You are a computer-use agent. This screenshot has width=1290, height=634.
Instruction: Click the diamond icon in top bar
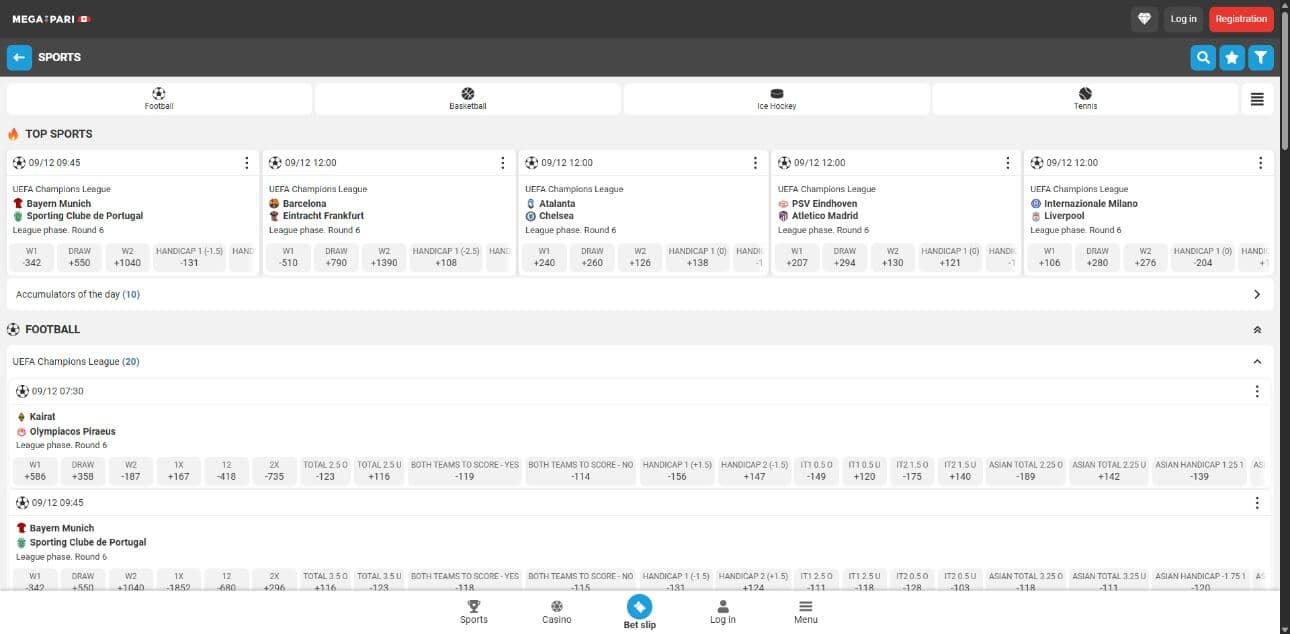click(x=1145, y=19)
